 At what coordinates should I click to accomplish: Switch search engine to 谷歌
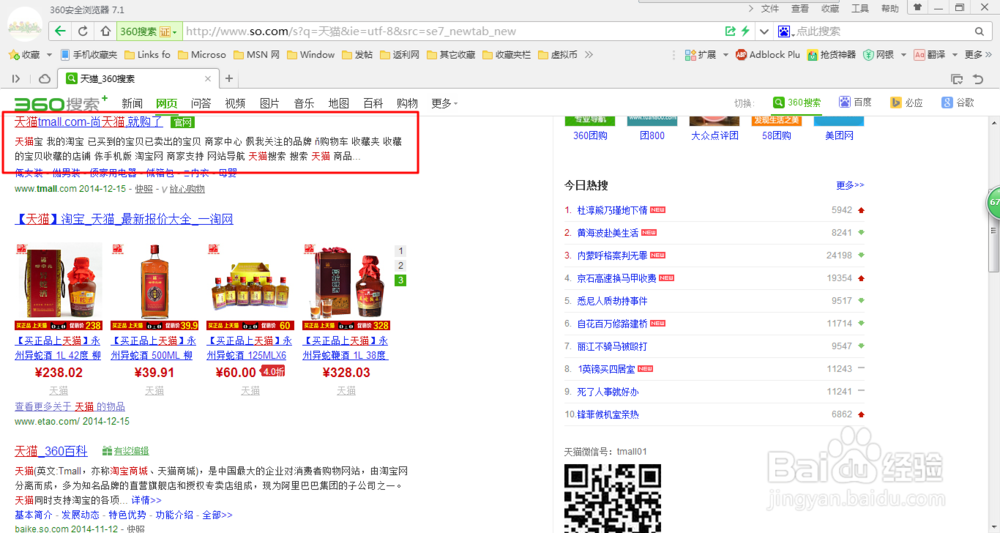point(958,102)
